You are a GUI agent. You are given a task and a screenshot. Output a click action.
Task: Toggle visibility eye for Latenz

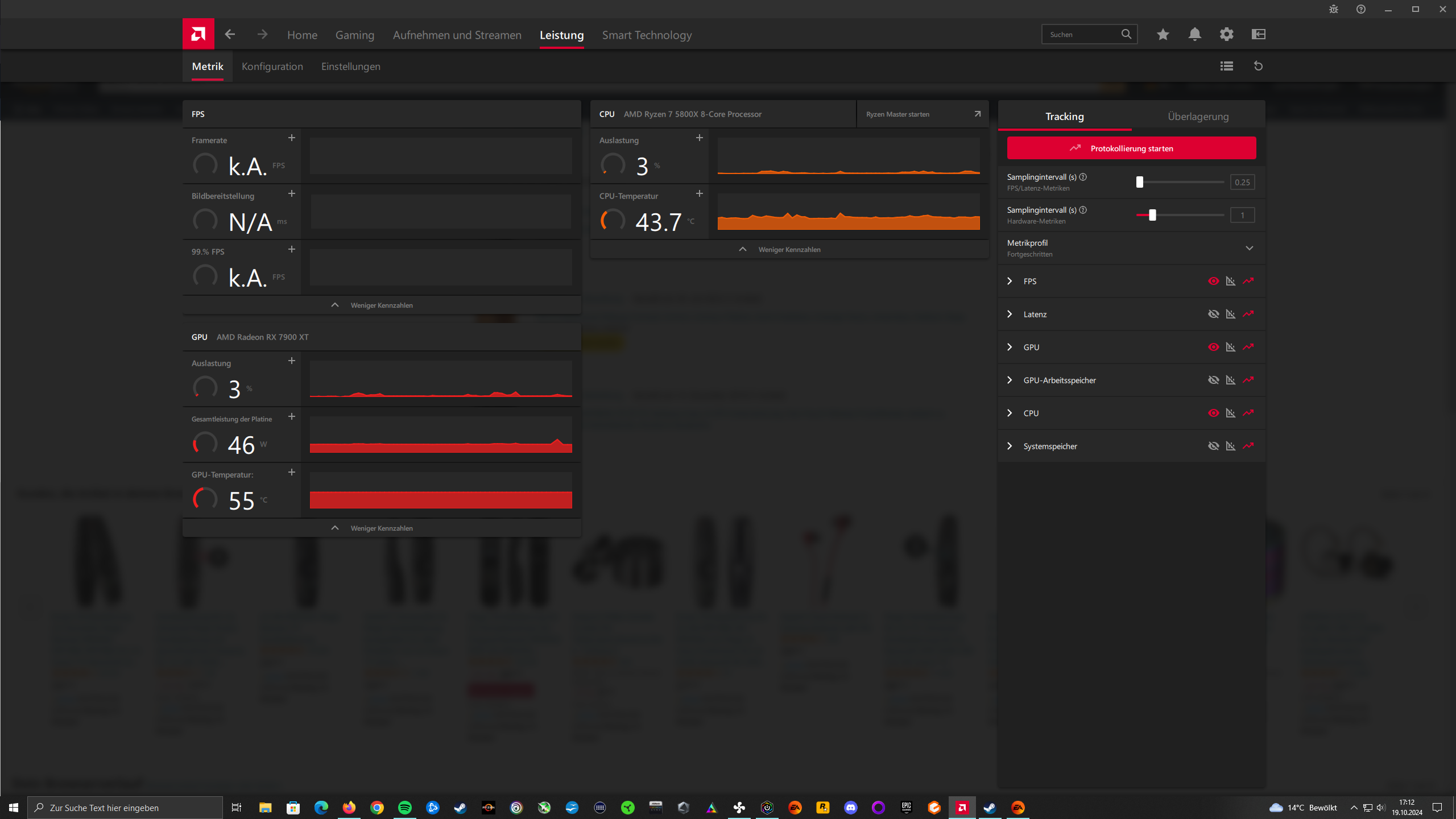pos(1213,314)
